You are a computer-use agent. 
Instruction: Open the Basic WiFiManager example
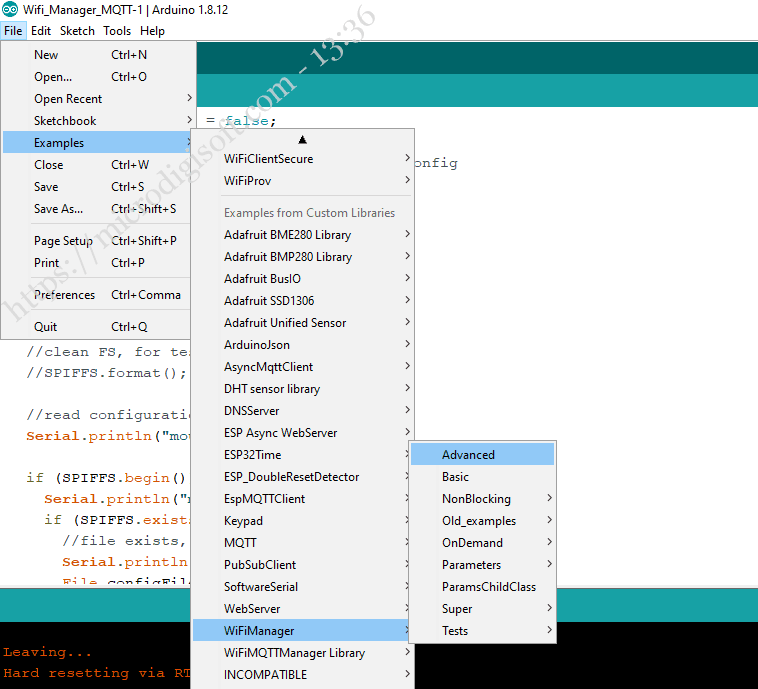482,477
